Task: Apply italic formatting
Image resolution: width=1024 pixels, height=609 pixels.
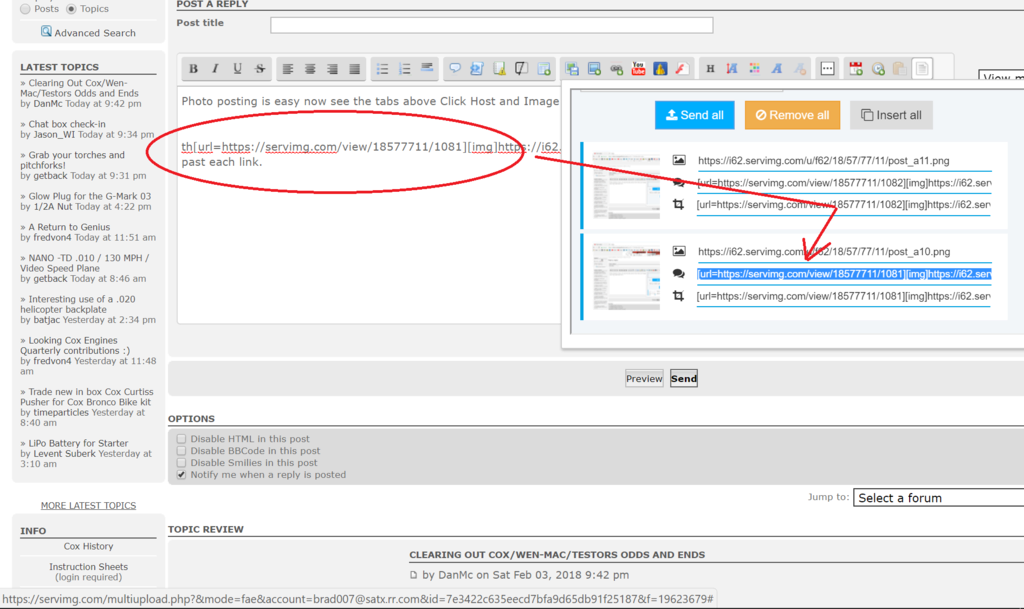Action: 215,69
